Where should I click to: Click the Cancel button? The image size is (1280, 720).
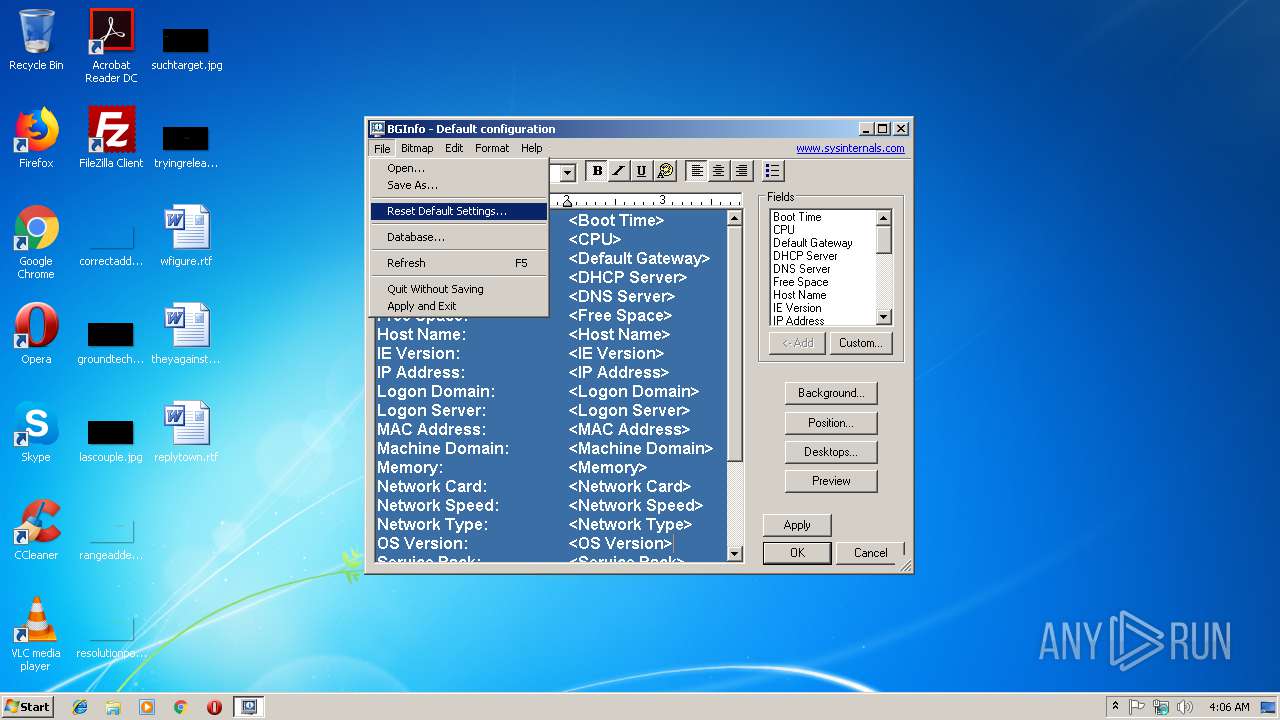870,553
